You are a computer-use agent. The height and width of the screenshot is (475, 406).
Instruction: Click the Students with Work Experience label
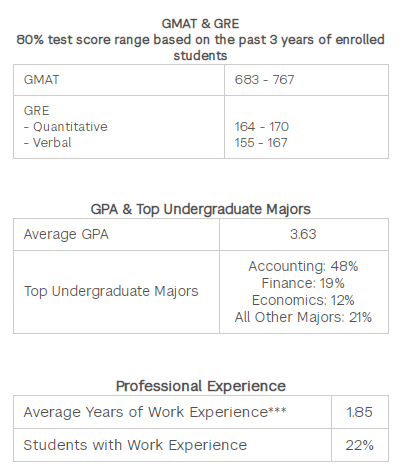coord(135,445)
